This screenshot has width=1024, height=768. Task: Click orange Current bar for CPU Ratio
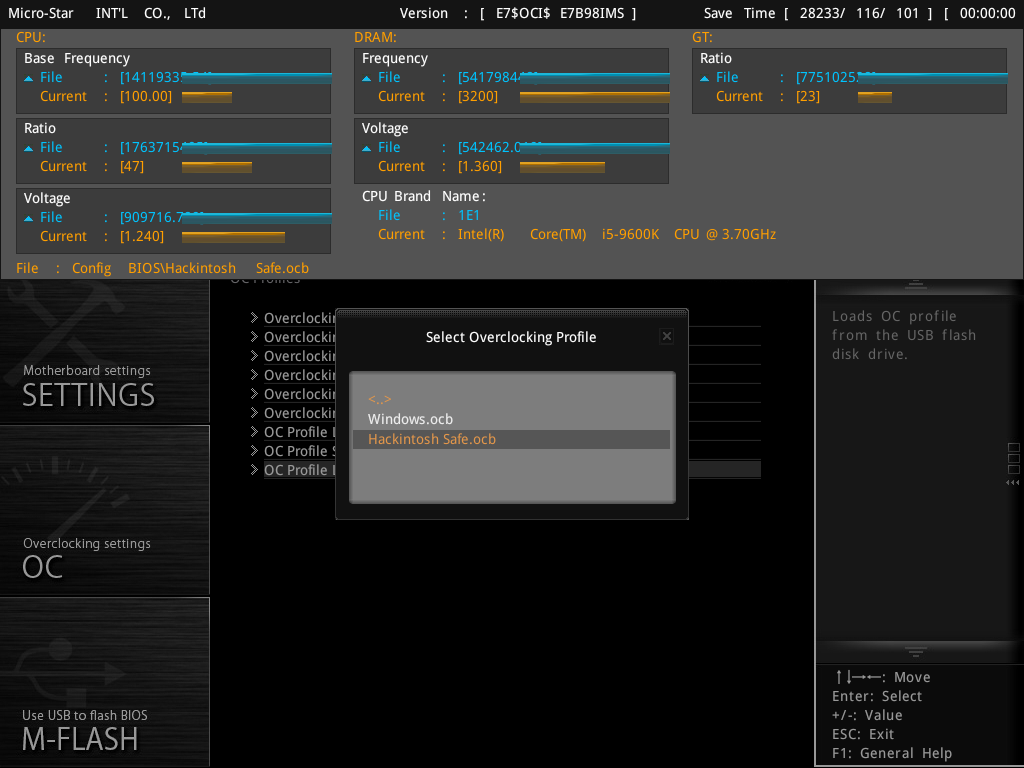pyautogui.click(x=217, y=167)
